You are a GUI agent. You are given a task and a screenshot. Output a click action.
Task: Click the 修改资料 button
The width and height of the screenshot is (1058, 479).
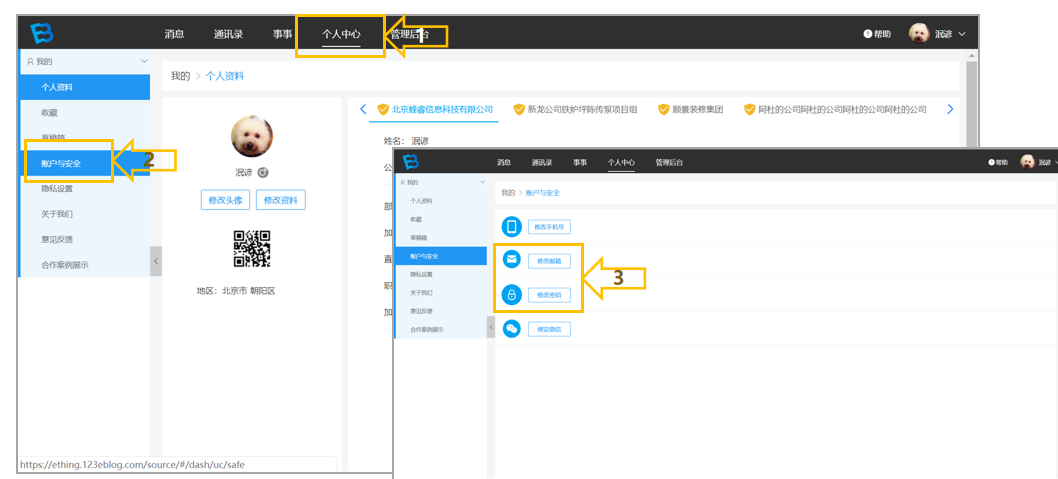pos(281,200)
